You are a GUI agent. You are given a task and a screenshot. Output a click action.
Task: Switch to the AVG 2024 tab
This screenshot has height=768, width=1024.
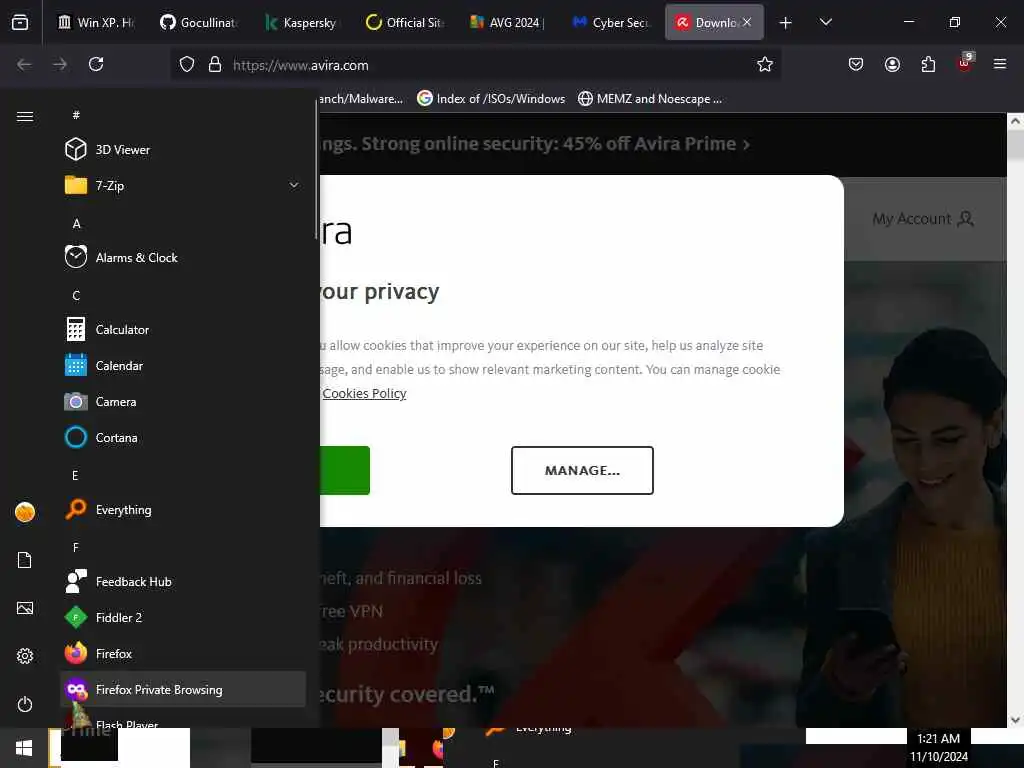pos(507,22)
